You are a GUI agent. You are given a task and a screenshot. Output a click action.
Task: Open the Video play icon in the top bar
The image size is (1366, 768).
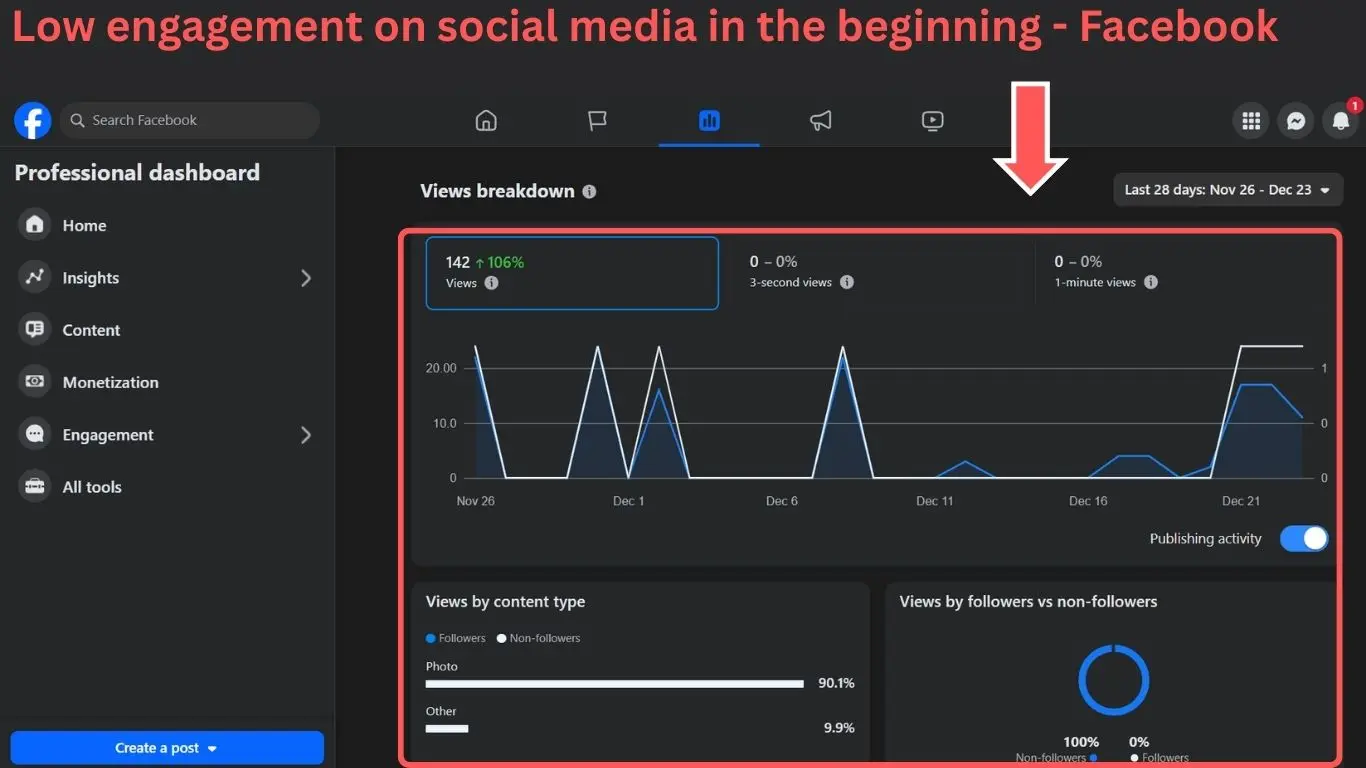click(x=932, y=121)
